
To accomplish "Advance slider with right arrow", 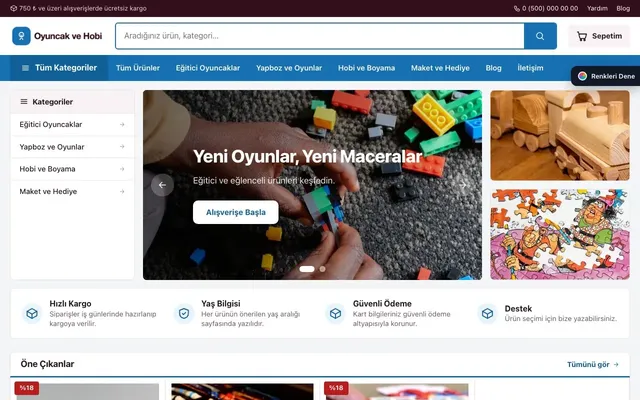I will coord(463,185).
